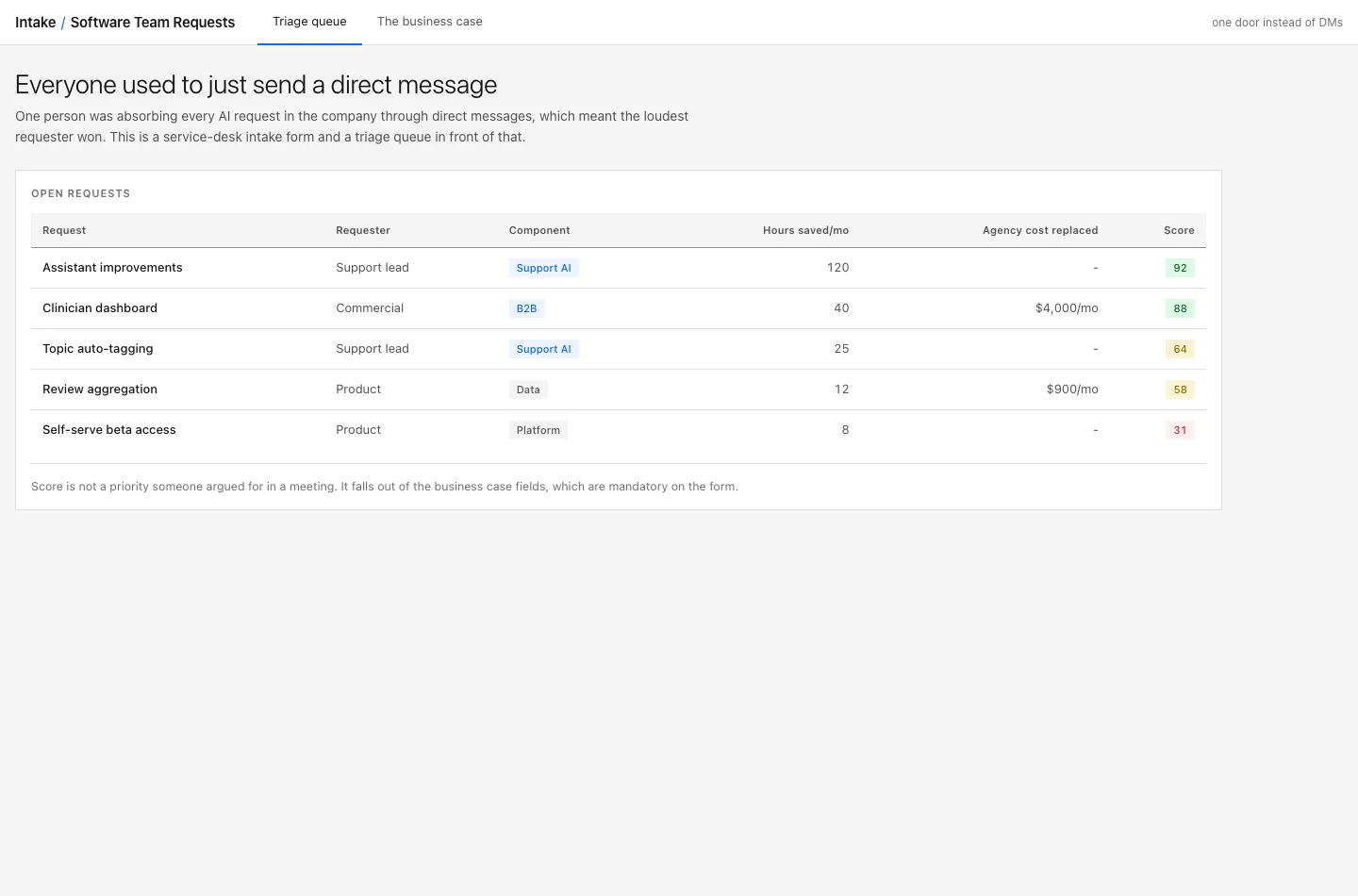Click the 'Everyone used to just send' heading

pos(256,85)
